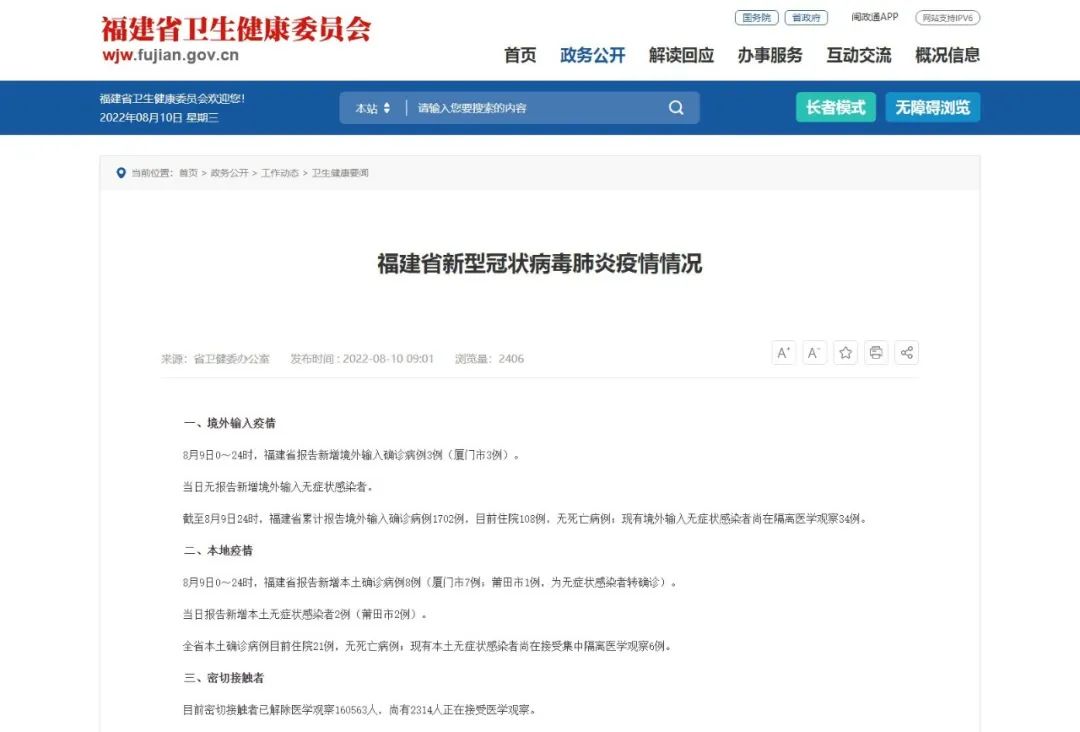Open the 本站 search scope dropdown
The width and height of the screenshot is (1080, 732).
[372, 108]
